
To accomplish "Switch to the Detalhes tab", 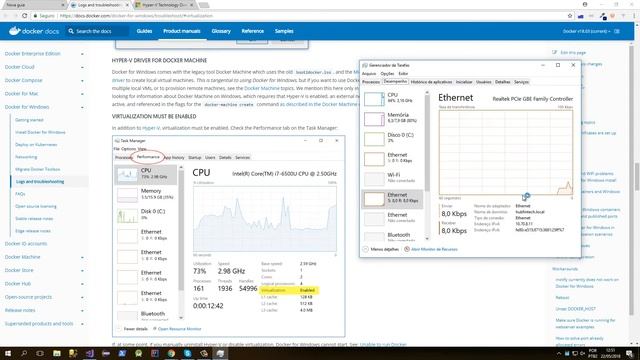I will (x=502, y=82).
